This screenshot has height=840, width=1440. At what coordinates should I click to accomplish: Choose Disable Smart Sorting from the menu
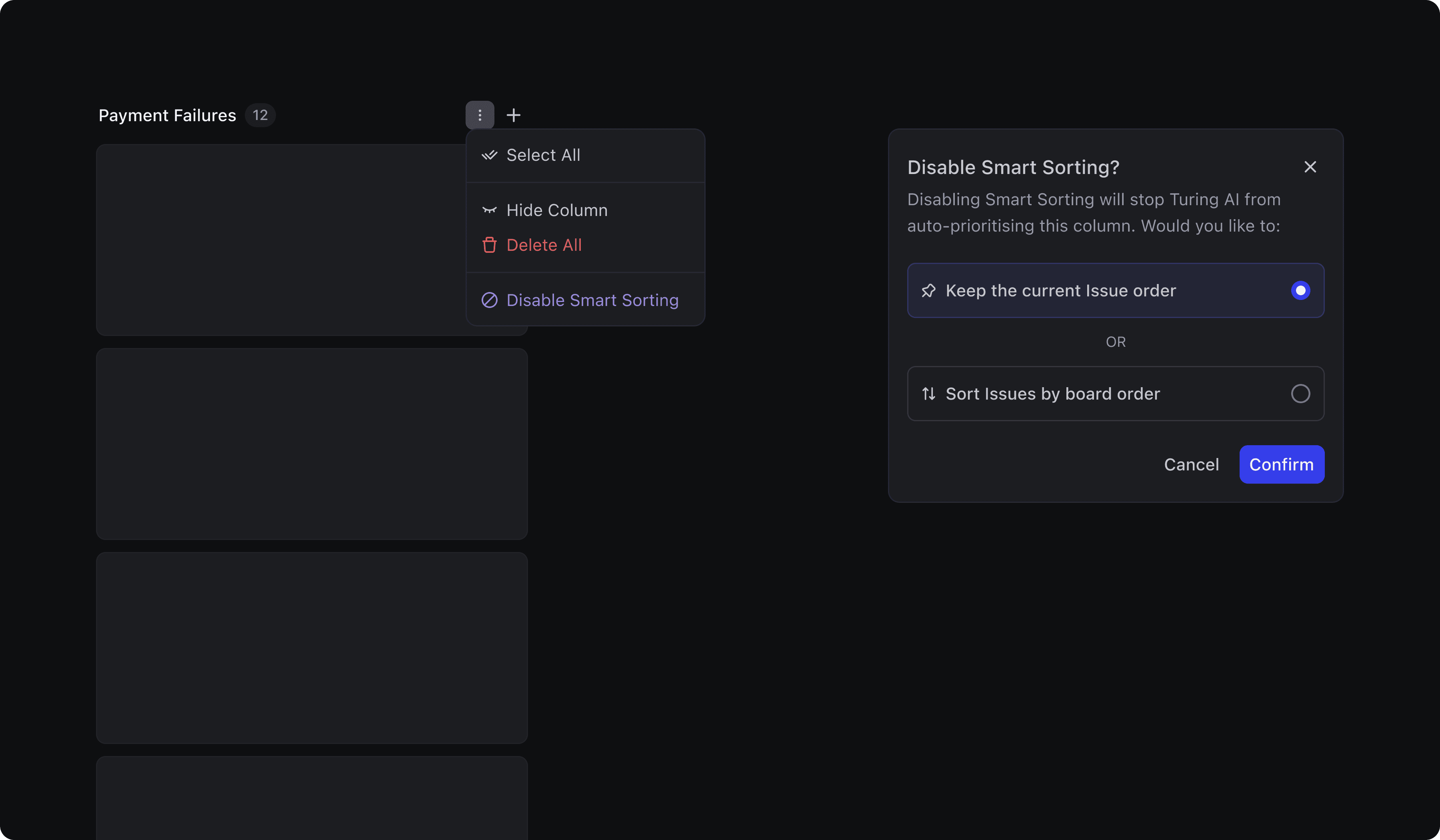pos(592,300)
